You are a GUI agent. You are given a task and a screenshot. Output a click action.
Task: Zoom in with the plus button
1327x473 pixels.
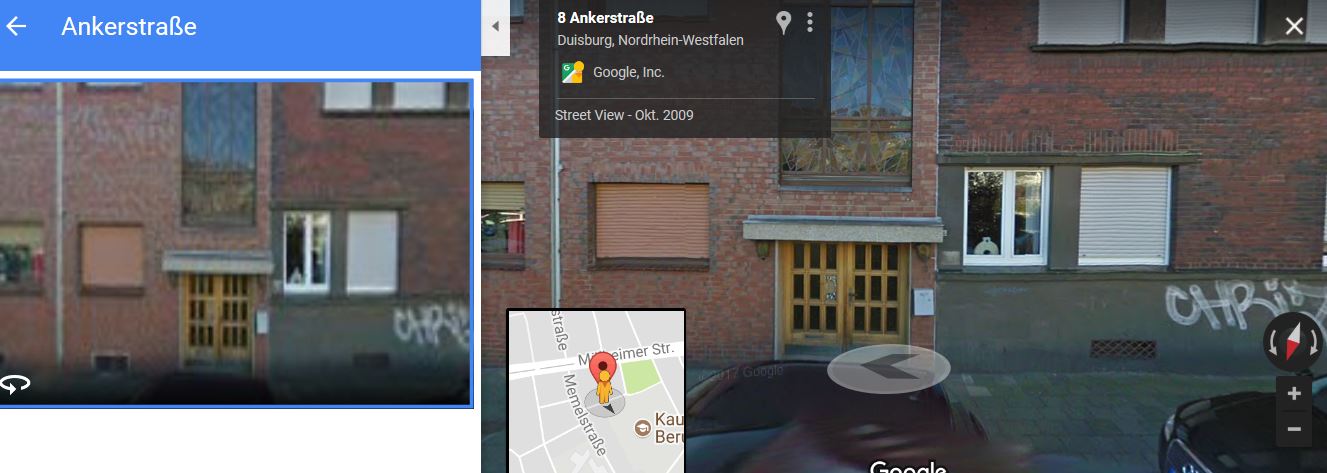(1294, 393)
